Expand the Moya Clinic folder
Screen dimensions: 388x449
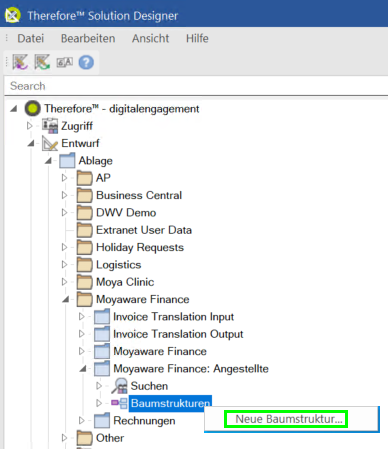click(64, 282)
